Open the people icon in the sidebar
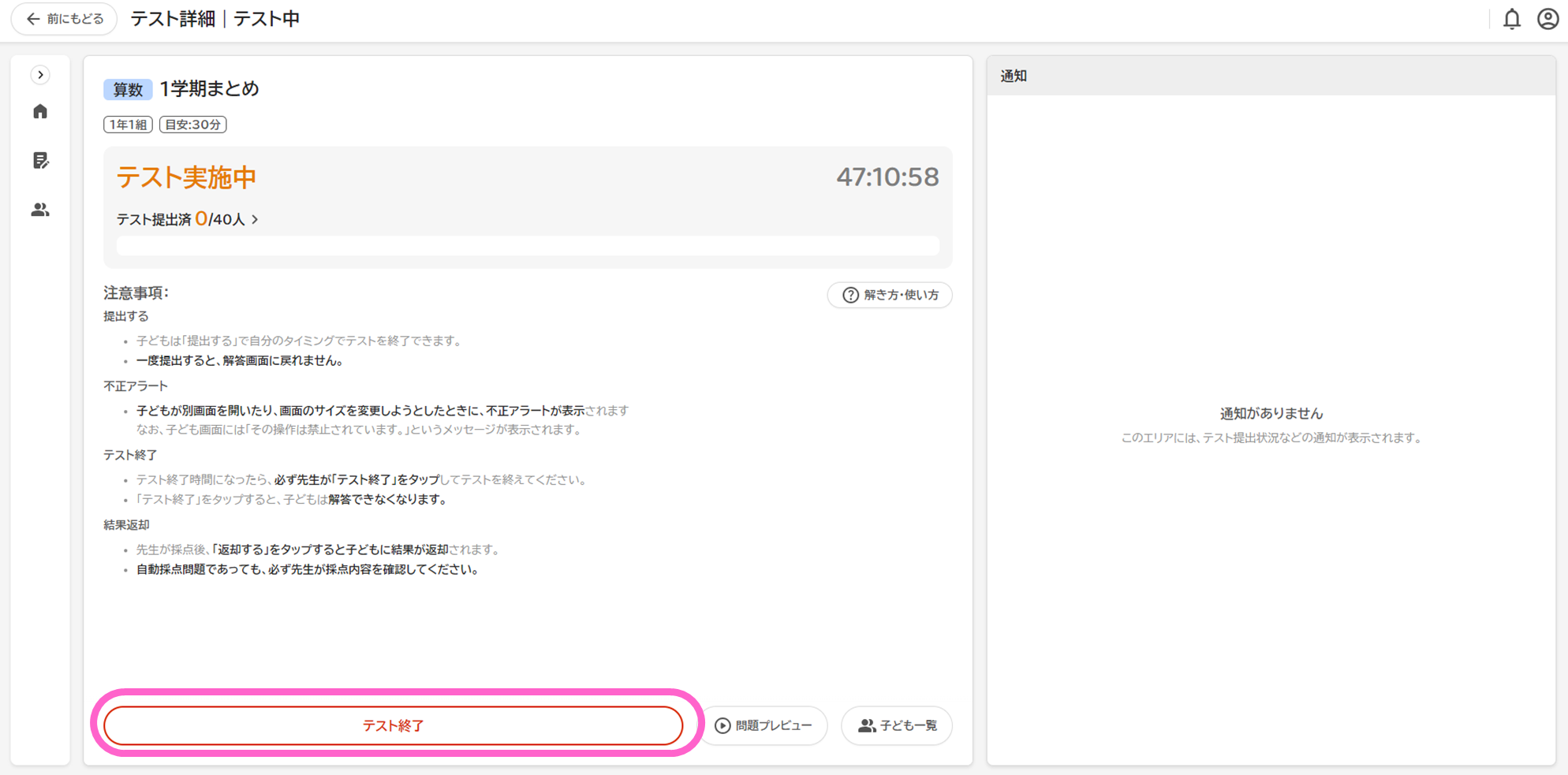The width and height of the screenshot is (1568, 775). pos(40,210)
